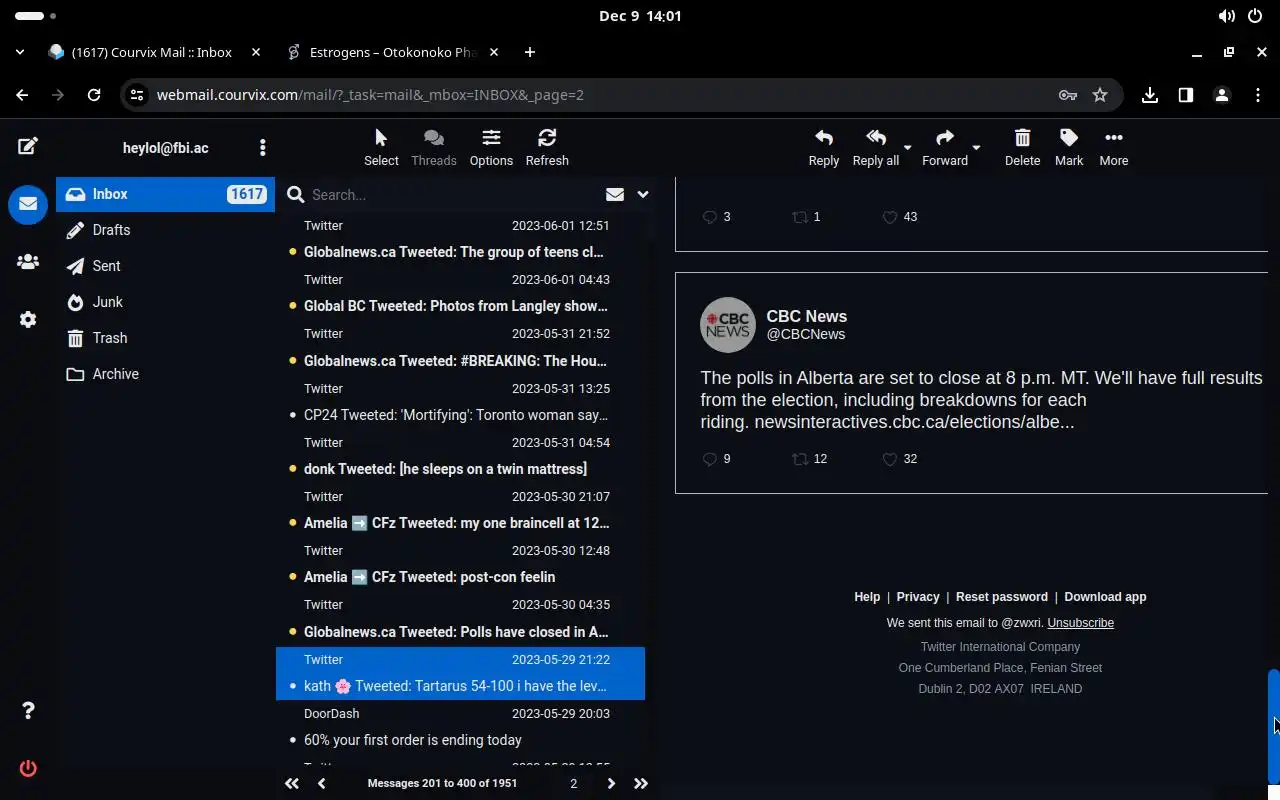
Task: Click retweet icon with 12 on CBC tweet
Action: point(800,459)
